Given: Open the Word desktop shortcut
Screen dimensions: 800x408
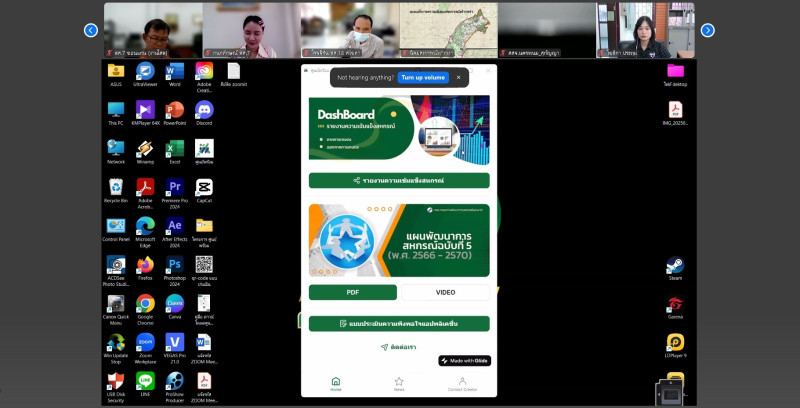Looking at the screenshot, I should click(x=174, y=71).
